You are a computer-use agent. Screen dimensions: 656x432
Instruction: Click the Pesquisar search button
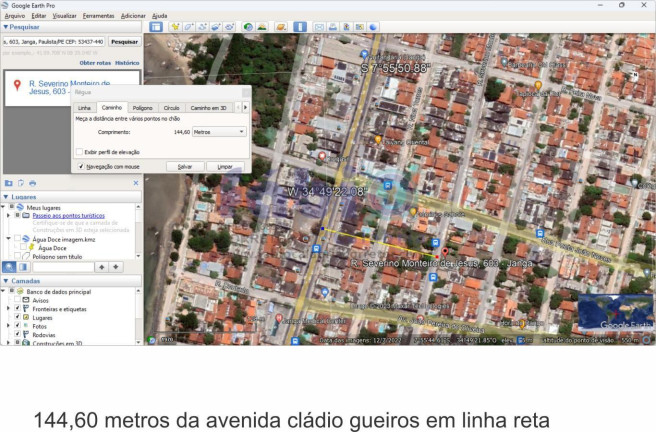pos(124,42)
